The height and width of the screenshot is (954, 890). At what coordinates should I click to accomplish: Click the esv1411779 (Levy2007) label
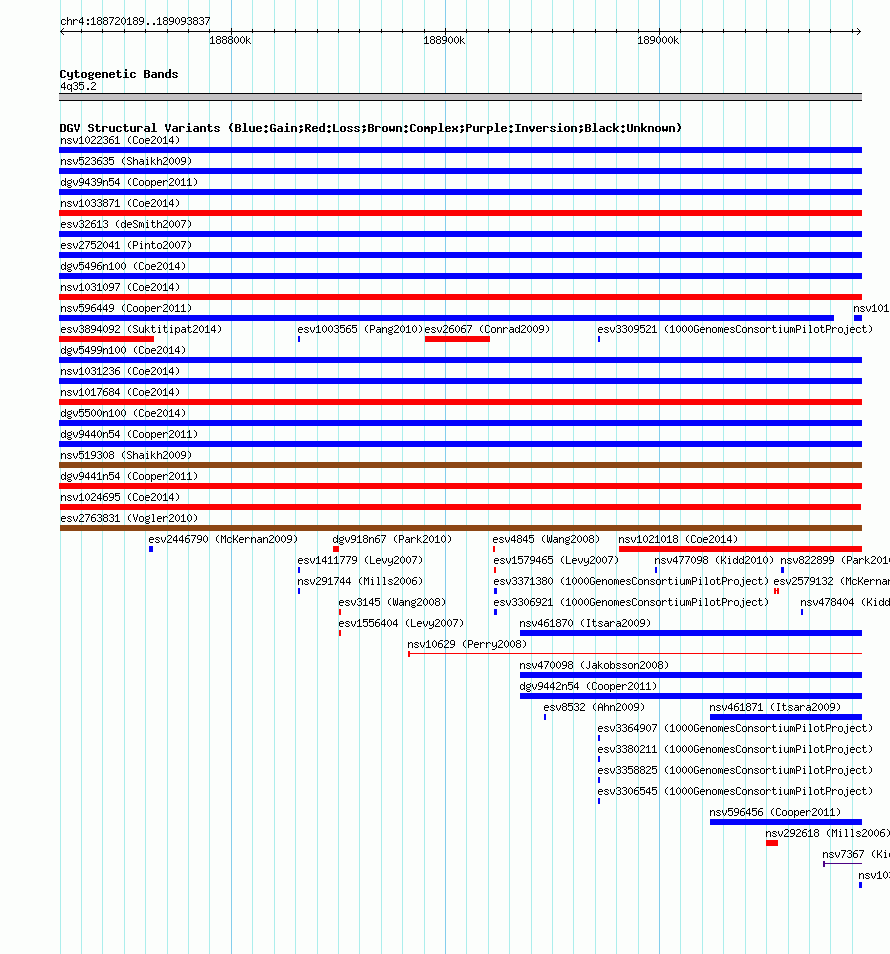(x=360, y=560)
